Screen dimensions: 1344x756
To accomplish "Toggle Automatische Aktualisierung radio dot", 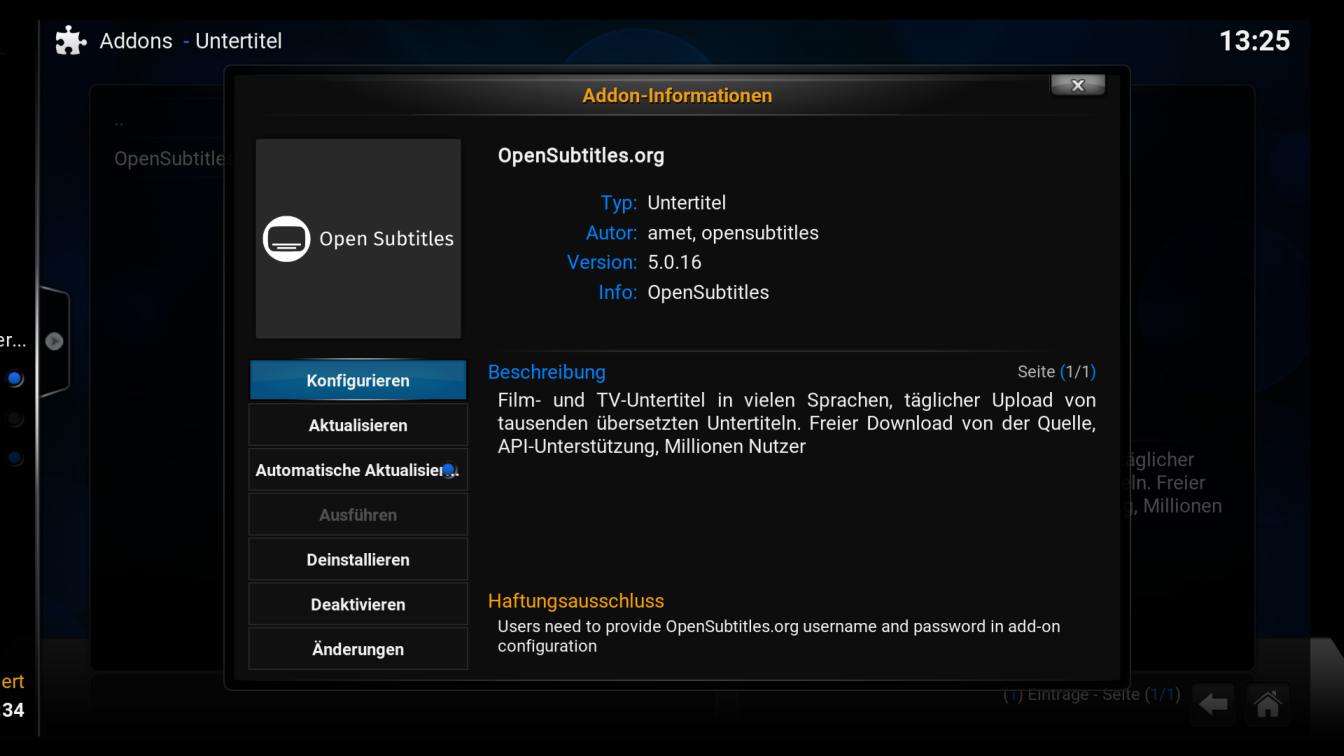I will tap(449, 470).
